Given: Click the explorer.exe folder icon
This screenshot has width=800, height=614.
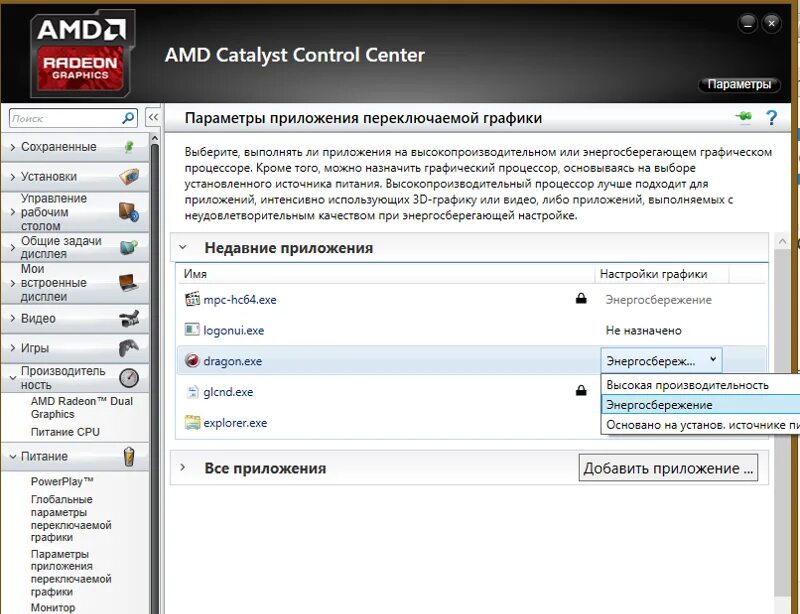Looking at the screenshot, I should (x=192, y=423).
